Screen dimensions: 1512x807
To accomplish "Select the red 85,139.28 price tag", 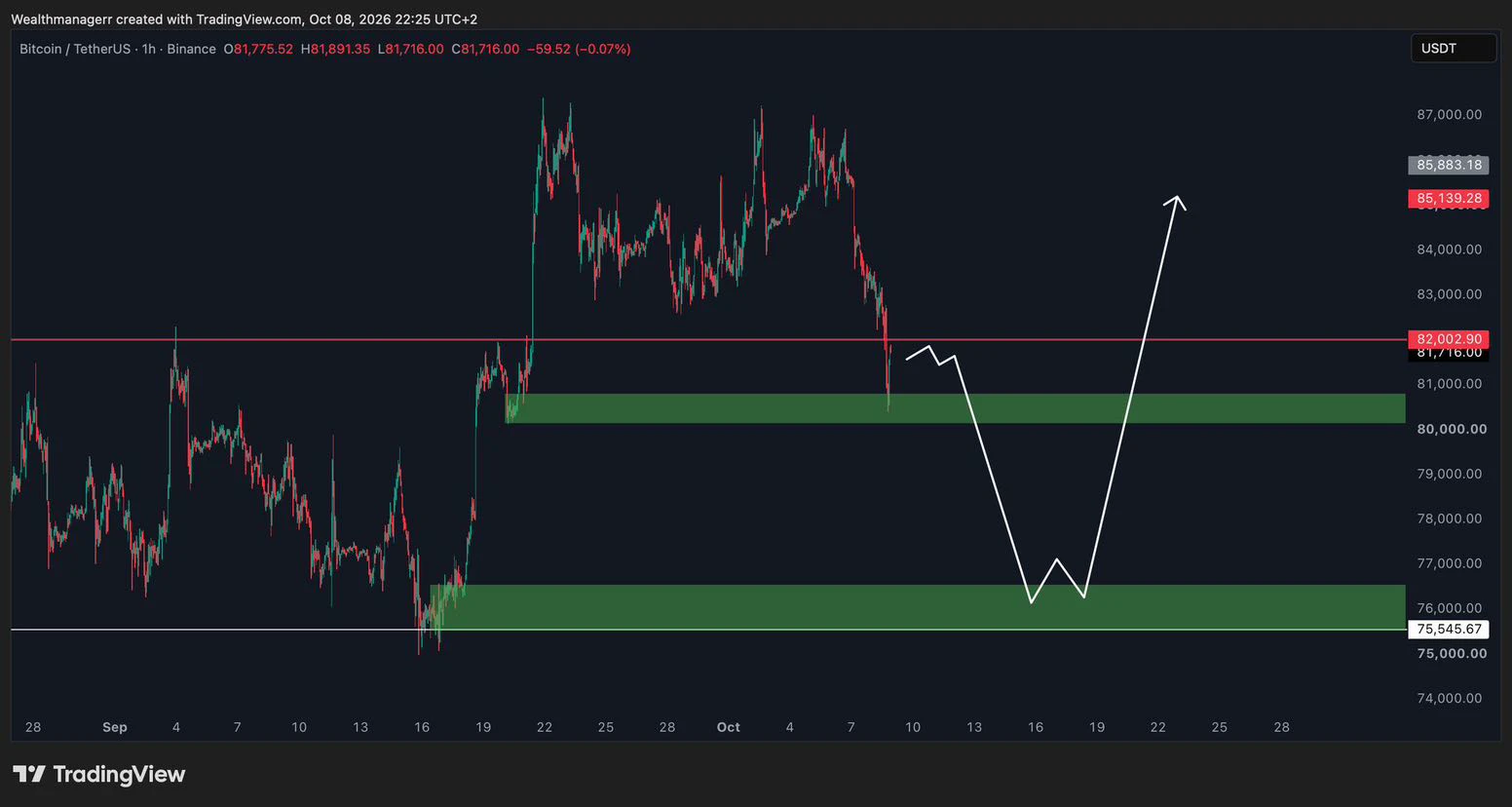I will 1449,199.
